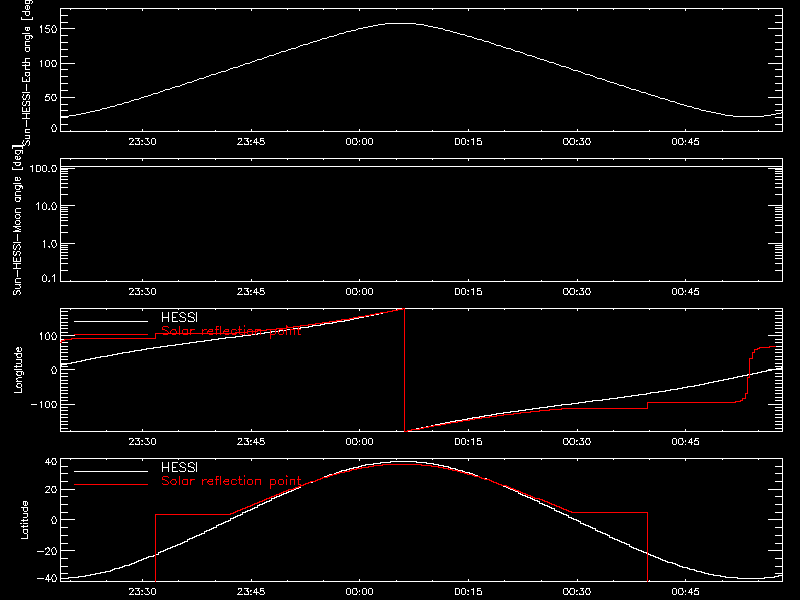Image resolution: width=800 pixels, height=600 pixels.
Task: Click 00:15 label under the Latitude plot
Action: pyautogui.click(x=468, y=591)
